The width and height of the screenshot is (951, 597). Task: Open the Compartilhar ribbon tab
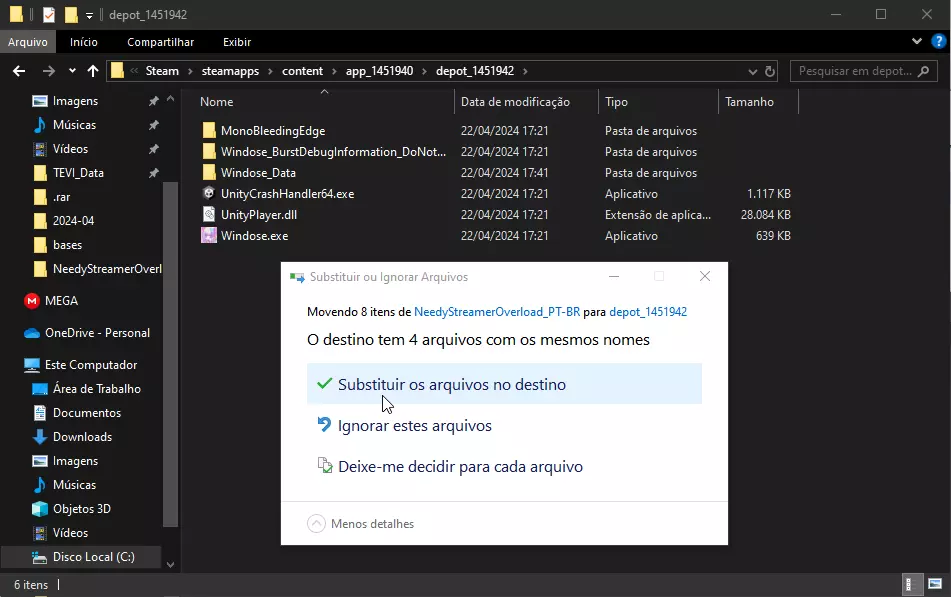(x=161, y=42)
